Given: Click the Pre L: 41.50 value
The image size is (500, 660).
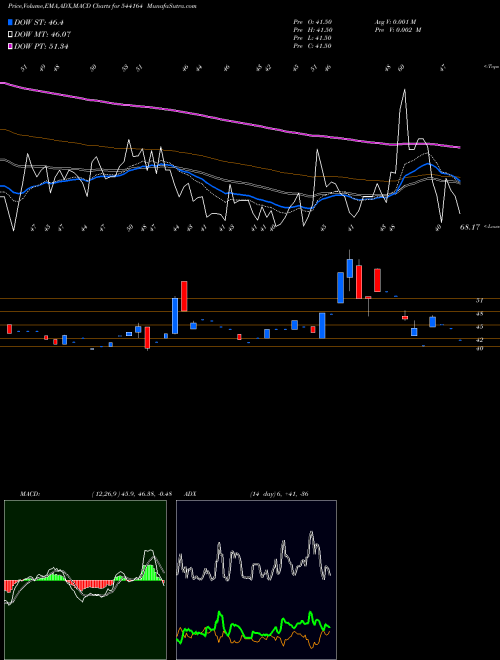Looking at the screenshot, I should [x=313, y=38].
